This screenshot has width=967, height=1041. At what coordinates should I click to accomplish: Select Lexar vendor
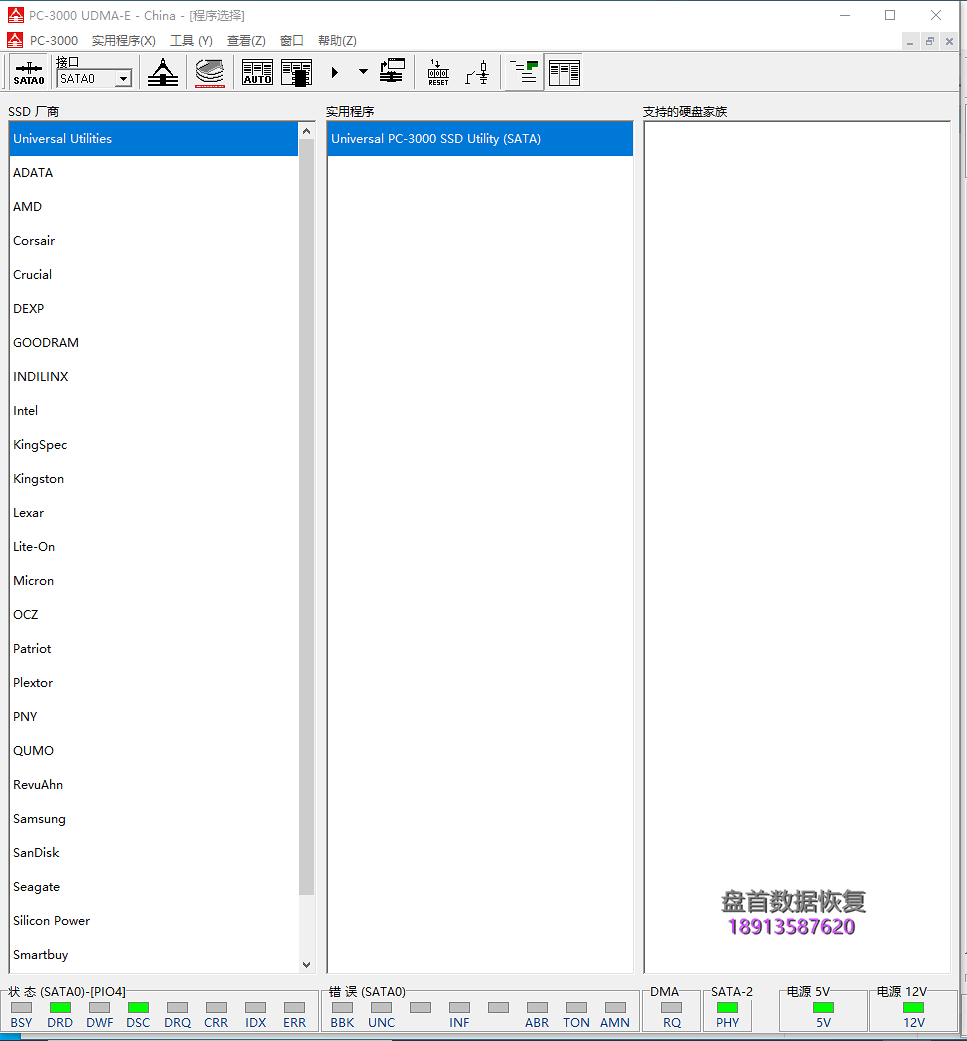coord(154,513)
